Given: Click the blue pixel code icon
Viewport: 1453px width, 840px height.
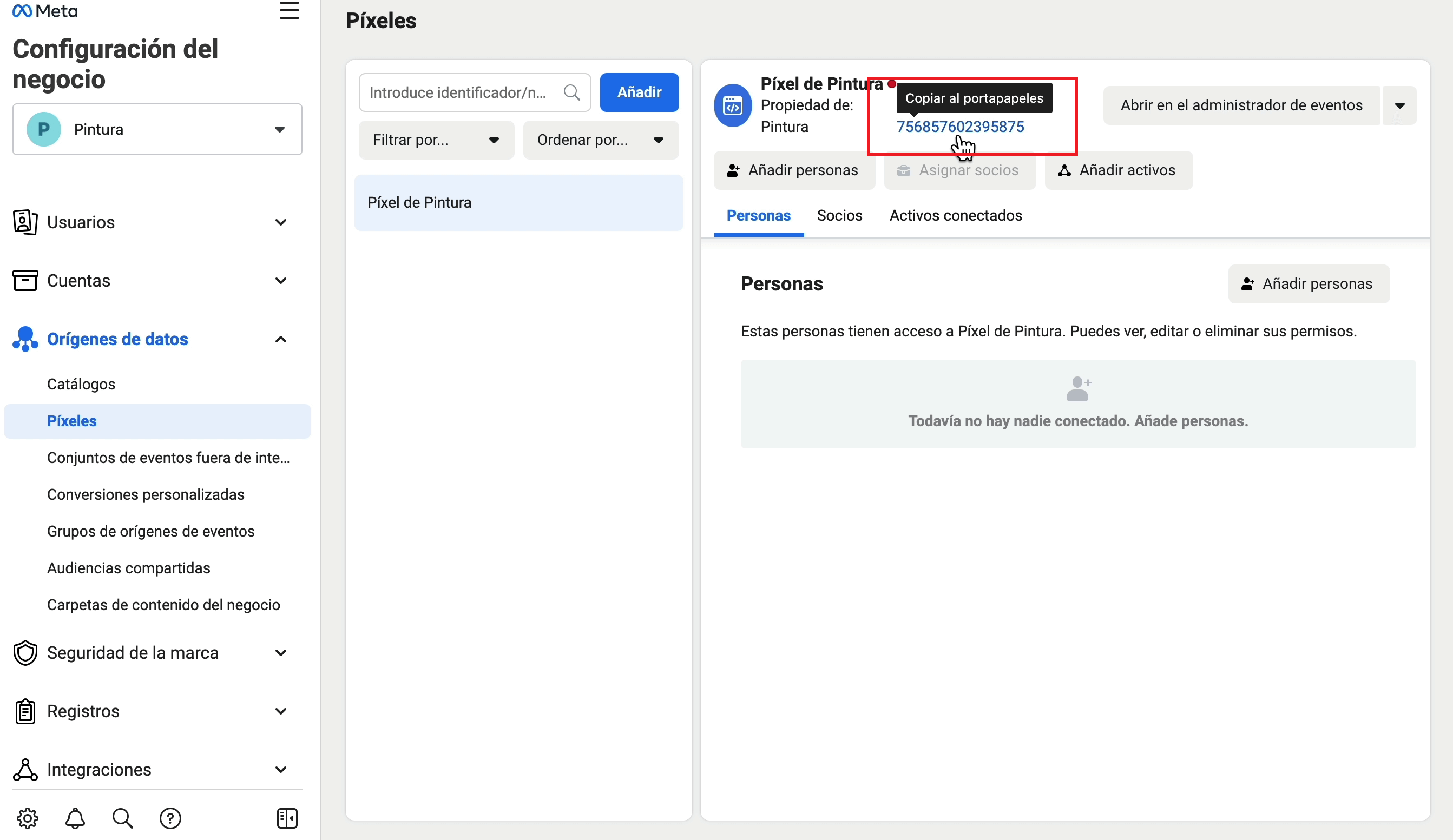Looking at the screenshot, I should (732, 105).
